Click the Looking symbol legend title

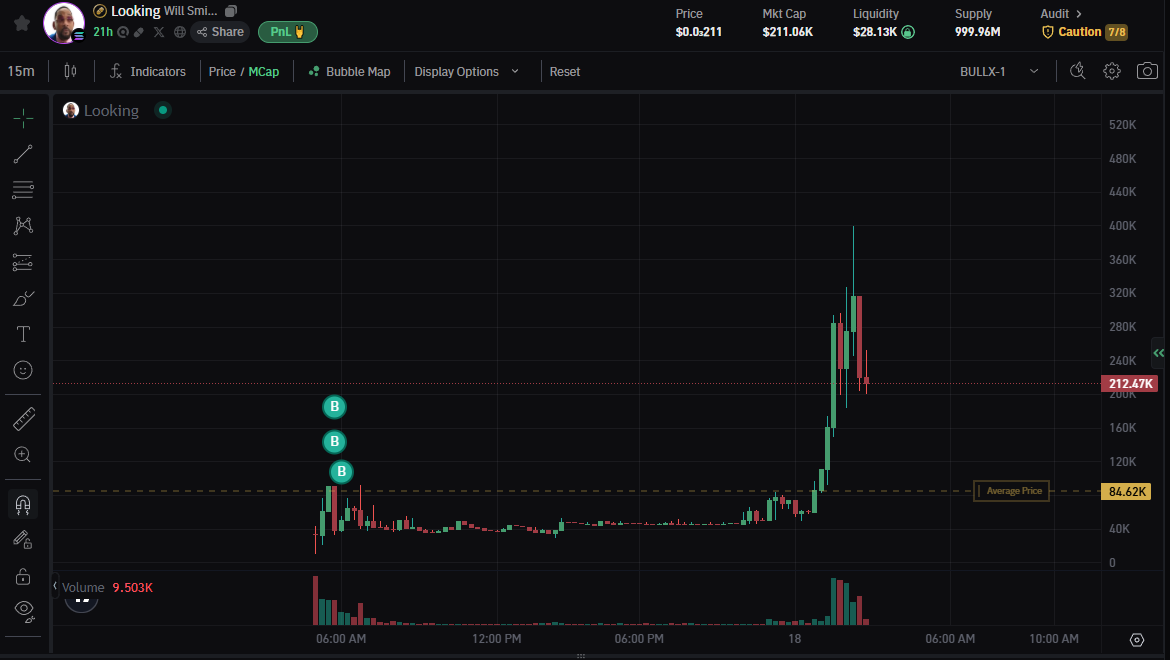[x=111, y=110]
